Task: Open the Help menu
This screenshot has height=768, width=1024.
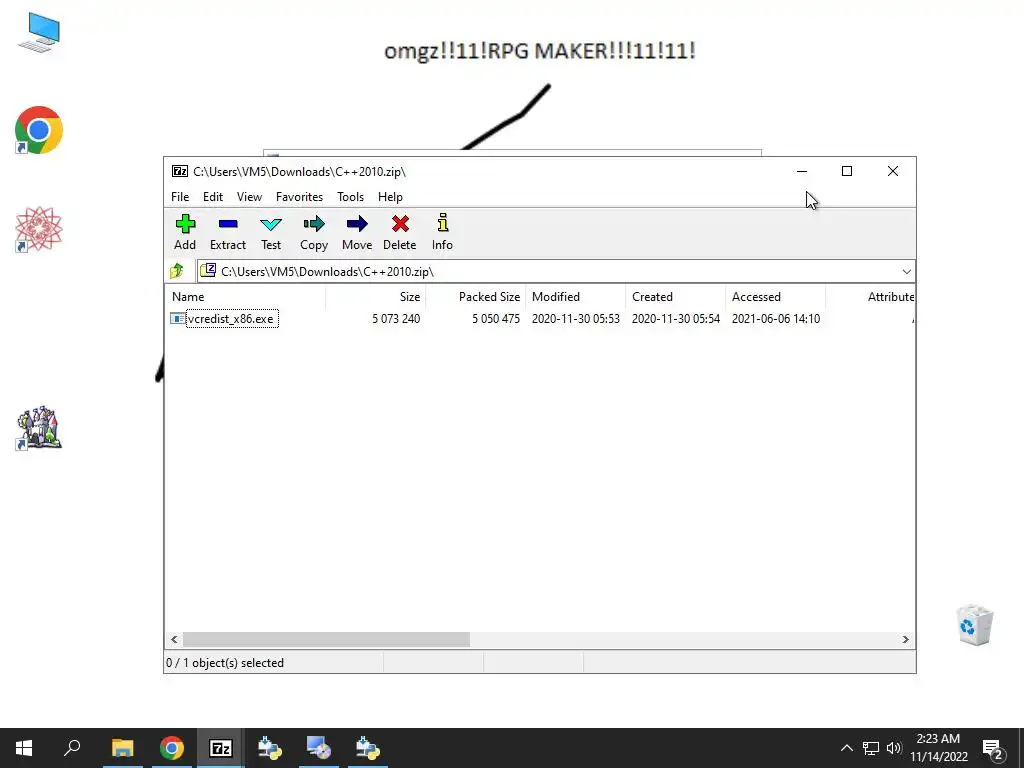Action: [x=390, y=197]
